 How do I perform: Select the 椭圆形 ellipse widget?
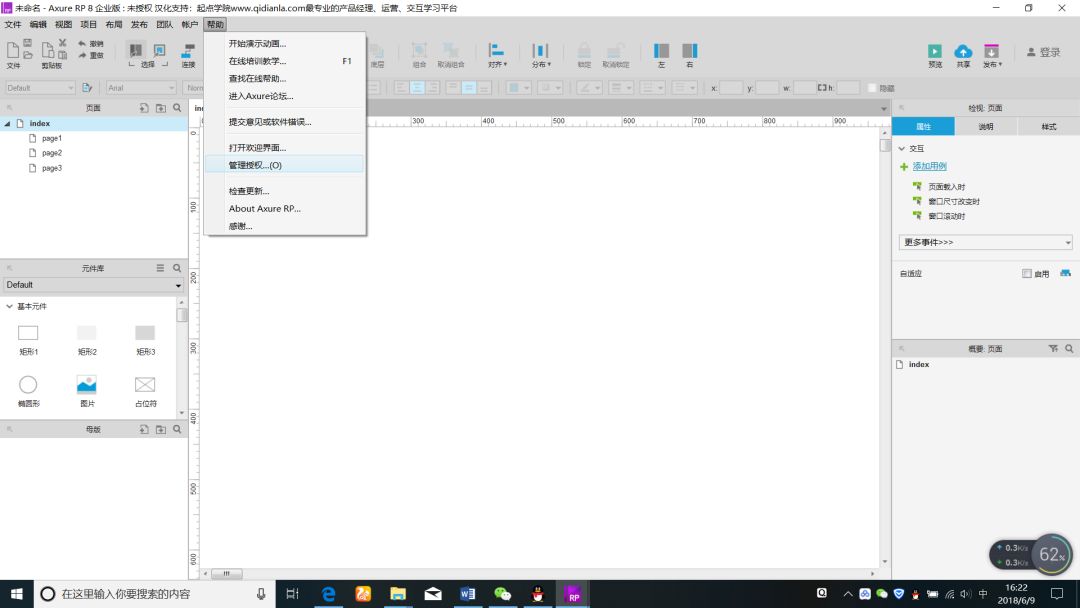[28, 385]
